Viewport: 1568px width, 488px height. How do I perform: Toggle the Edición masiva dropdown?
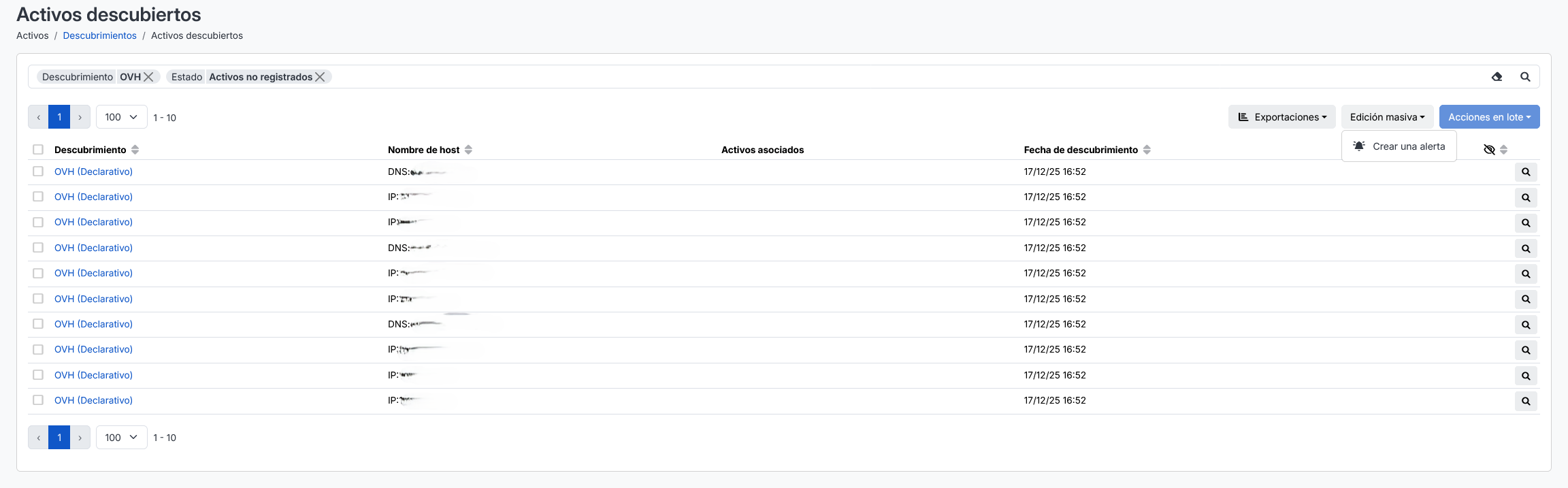click(1388, 117)
